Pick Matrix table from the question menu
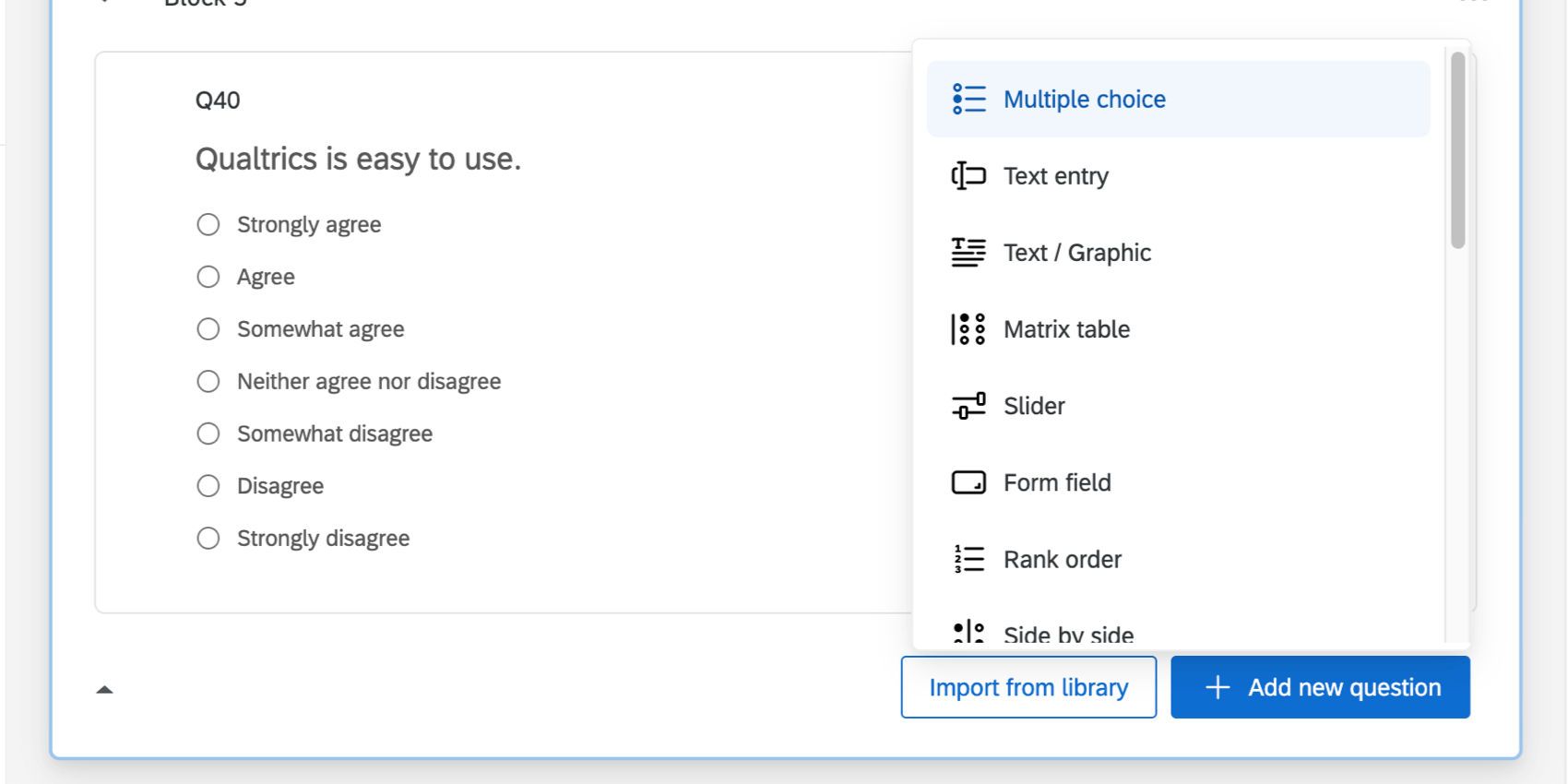The width and height of the screenshot is (1568, 784). [1066, 329]
